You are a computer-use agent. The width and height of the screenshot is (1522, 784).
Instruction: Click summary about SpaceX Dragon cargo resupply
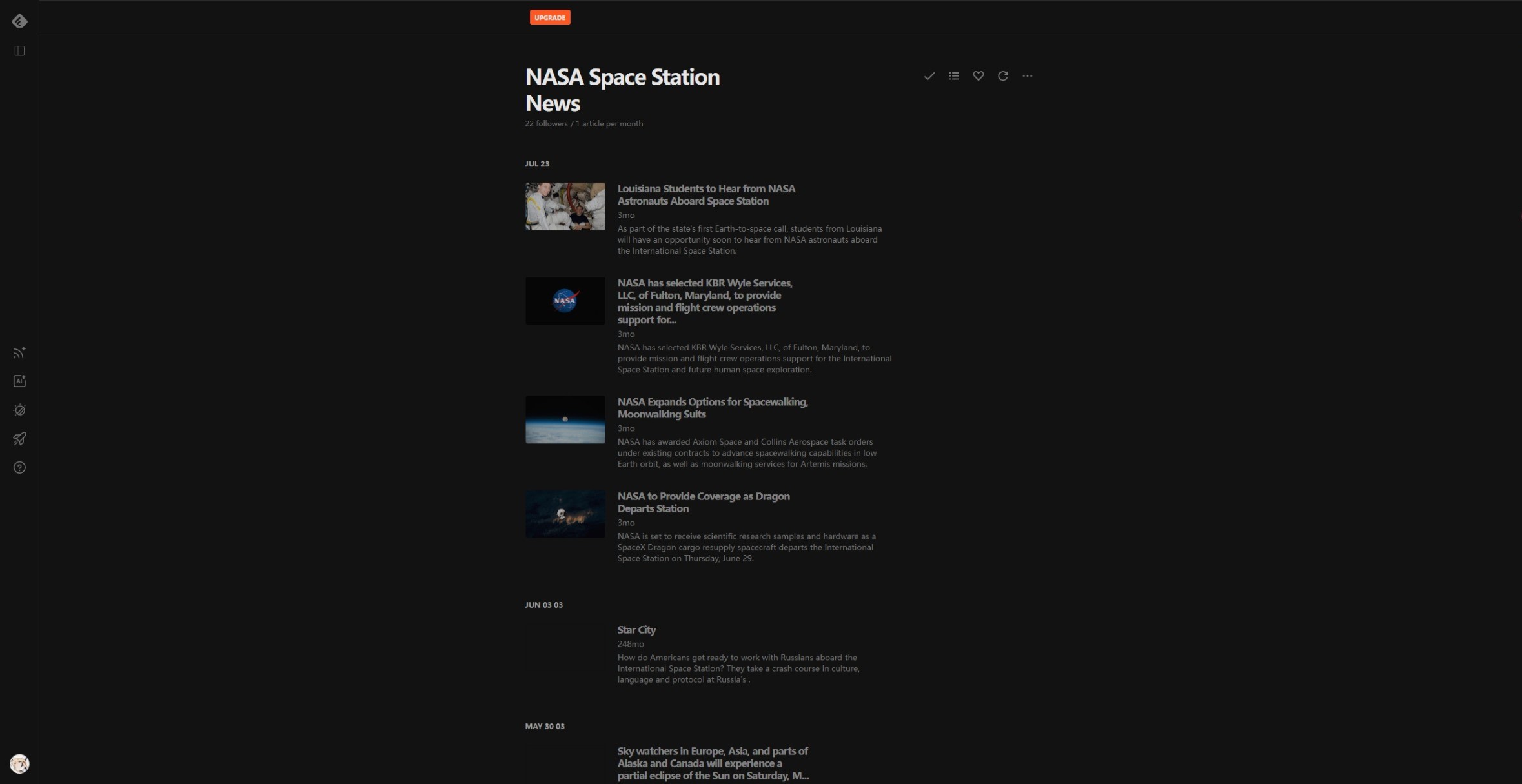point(747,547)
